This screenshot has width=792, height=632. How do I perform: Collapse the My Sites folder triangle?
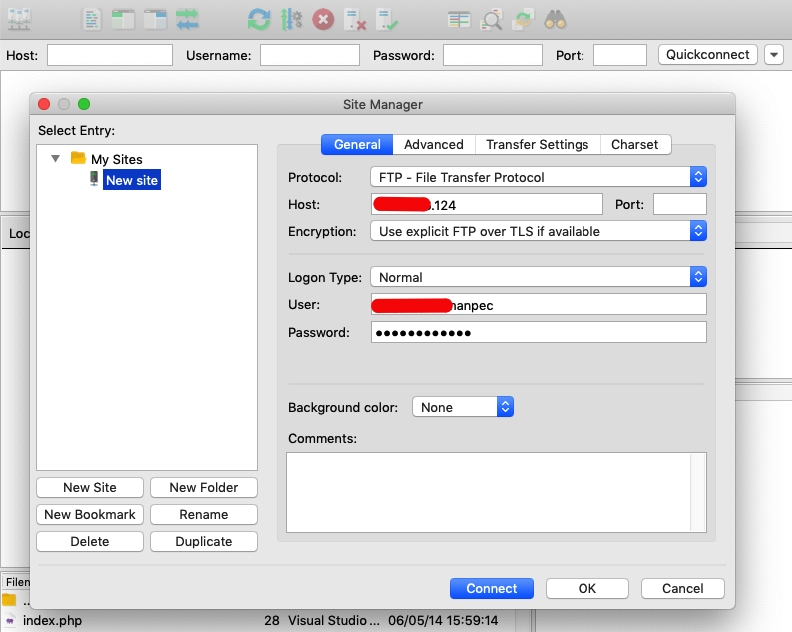55,158
